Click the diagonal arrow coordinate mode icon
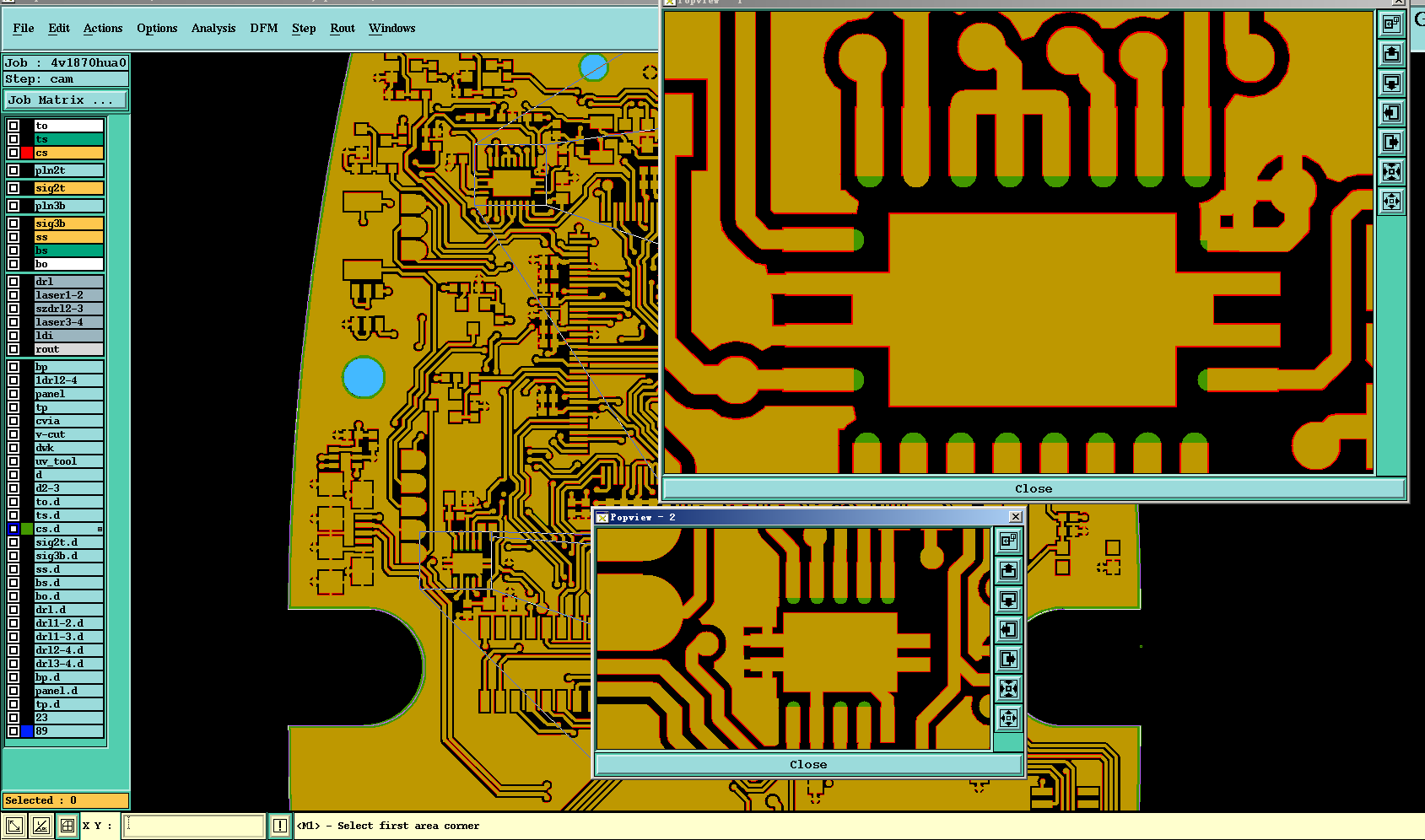Screen dimensions: 1425x840 [13, 826]
